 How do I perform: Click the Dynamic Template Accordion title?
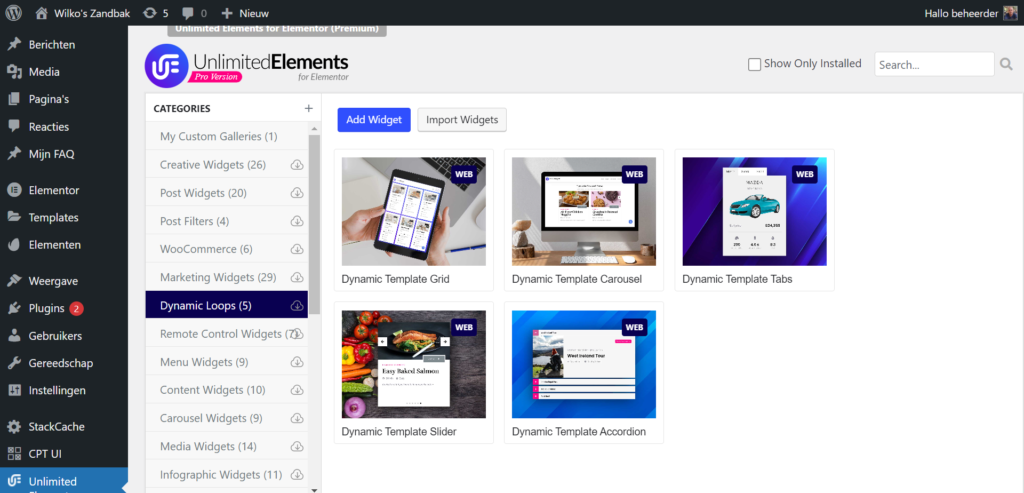[x=579, y=432]
